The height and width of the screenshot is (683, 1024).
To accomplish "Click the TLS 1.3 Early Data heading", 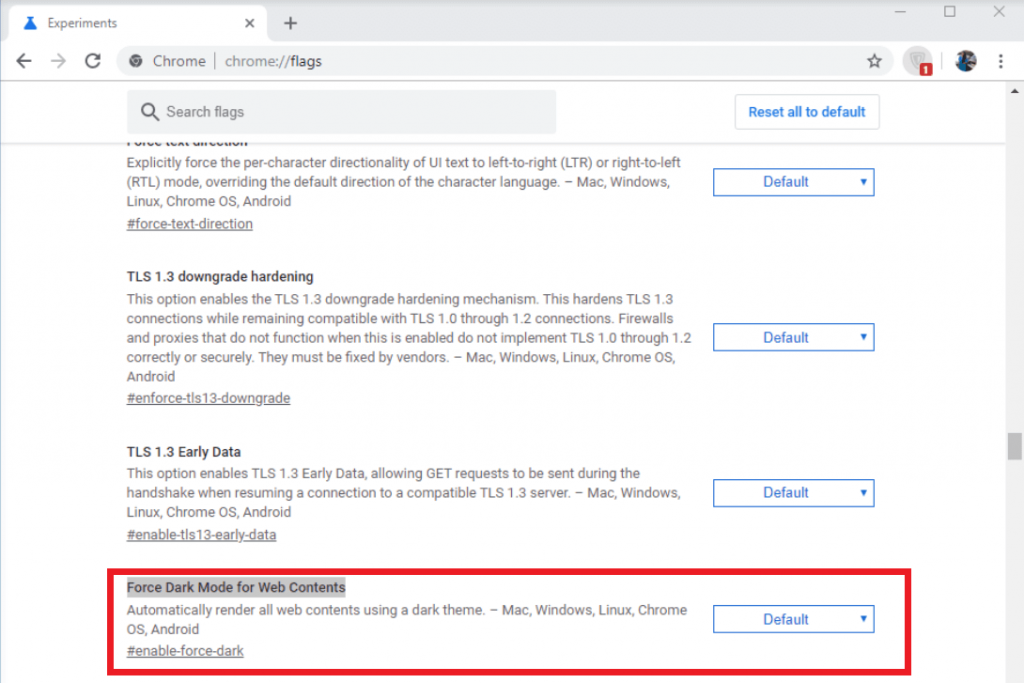I will (184, 452).
